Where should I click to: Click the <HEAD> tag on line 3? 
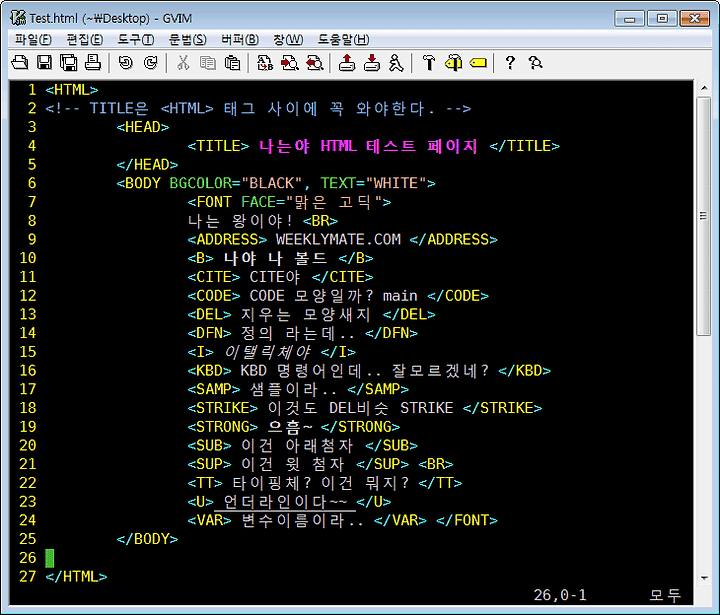tap(143, 127)
